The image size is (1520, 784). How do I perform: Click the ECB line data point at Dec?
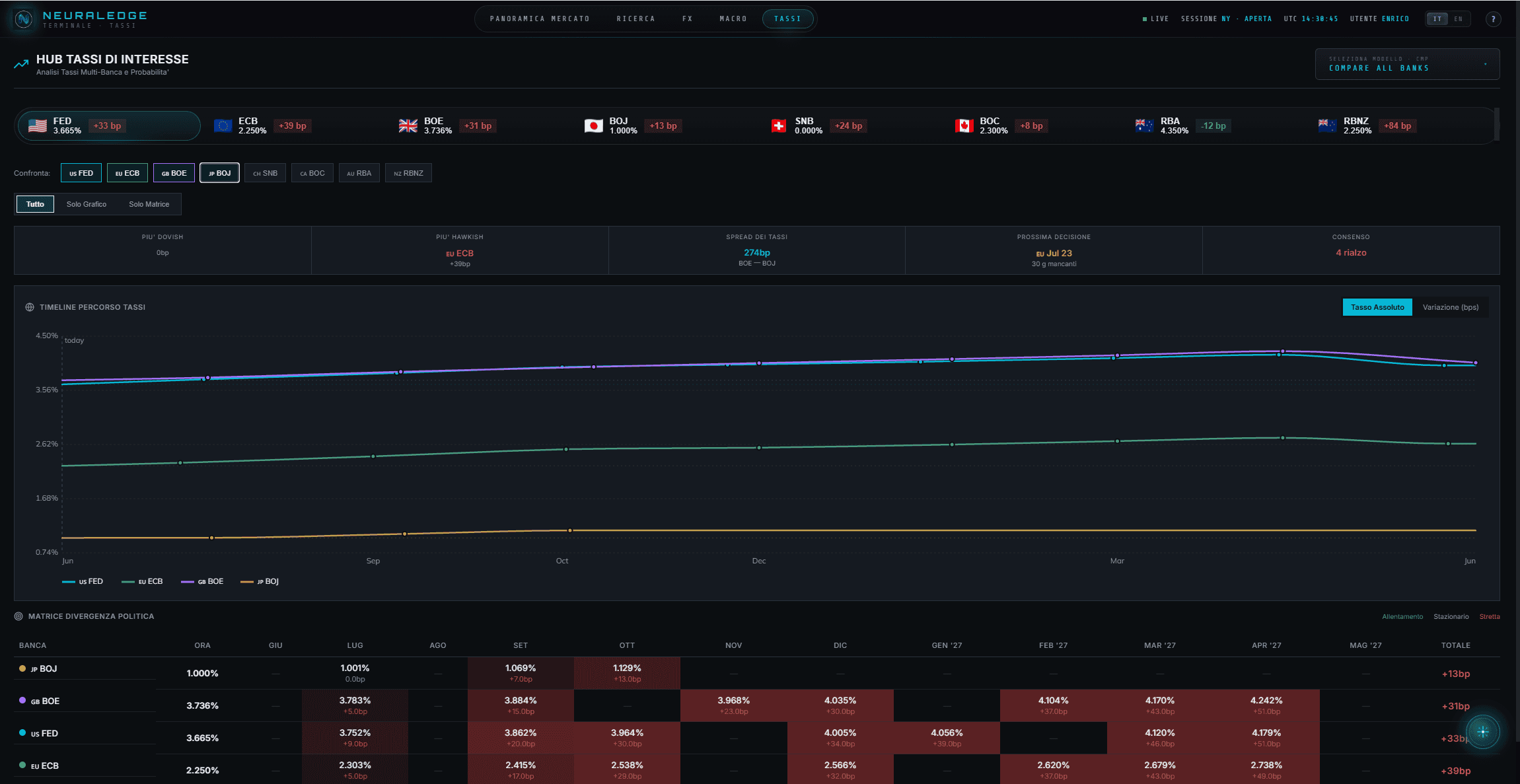click(x=759, y=448)
